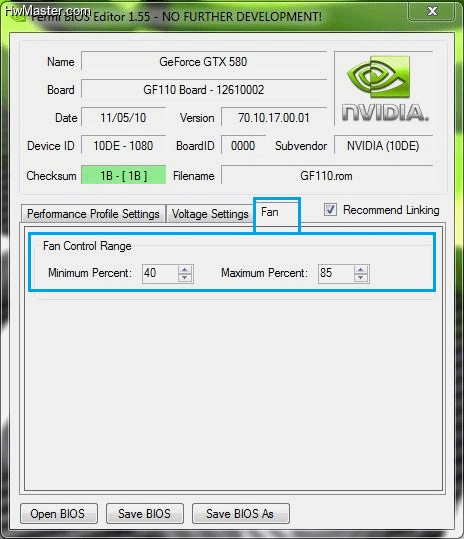The height and width of the screenshot is (539, 464).
Task: Click the Checksum label
Action: pyautogui.click(x=52, y=176)
